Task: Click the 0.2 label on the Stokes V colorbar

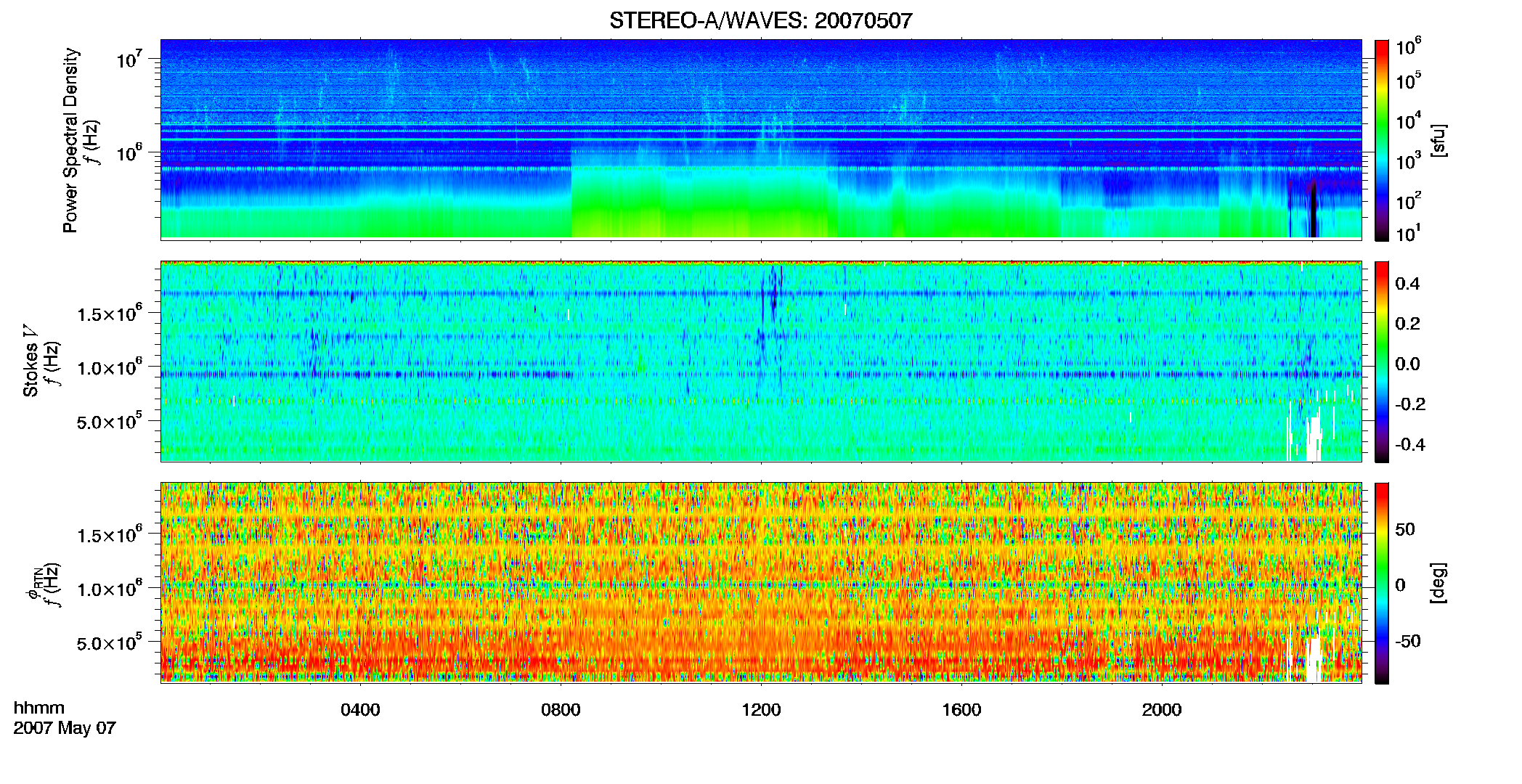Action: coord(1407,323)
